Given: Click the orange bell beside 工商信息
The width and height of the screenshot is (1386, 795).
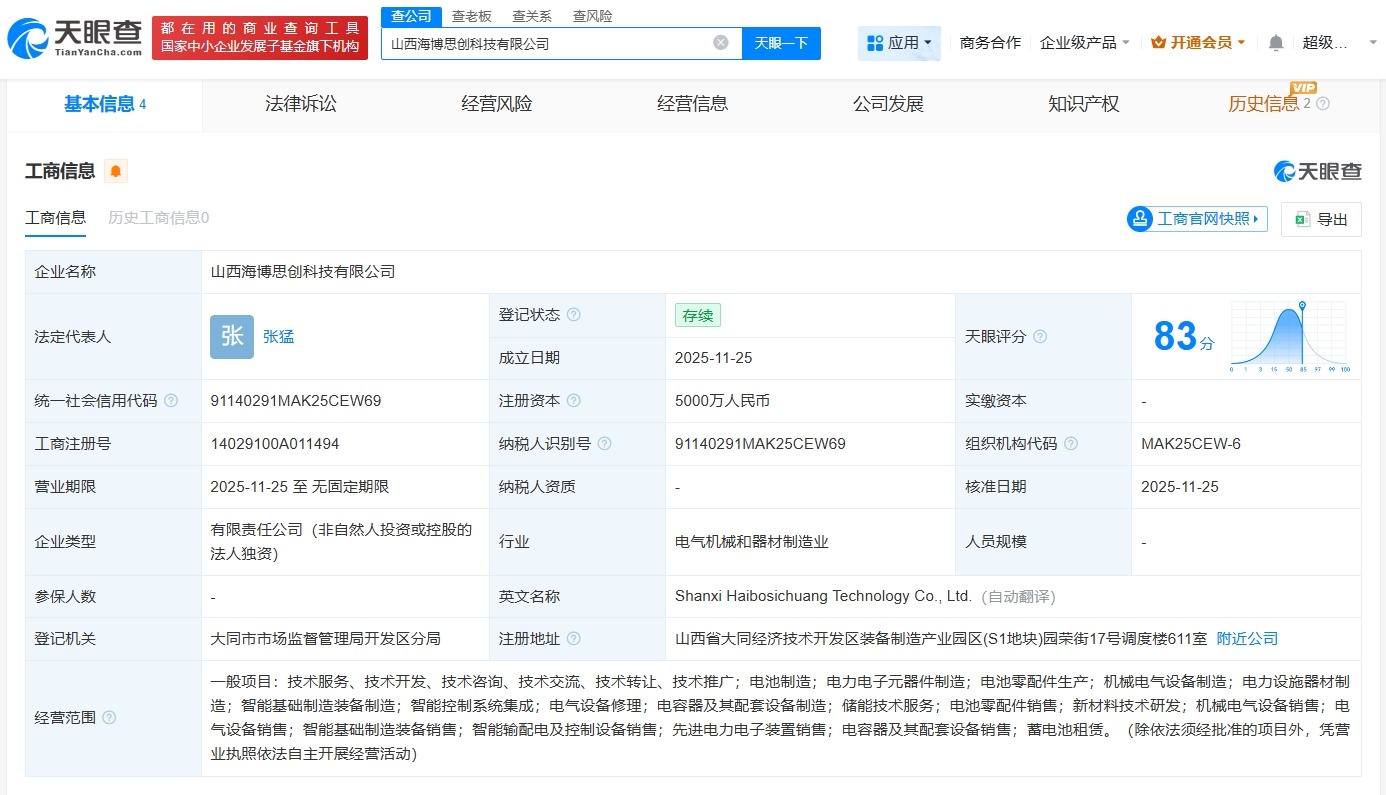Looking at the screenshot, I should 115,171.
